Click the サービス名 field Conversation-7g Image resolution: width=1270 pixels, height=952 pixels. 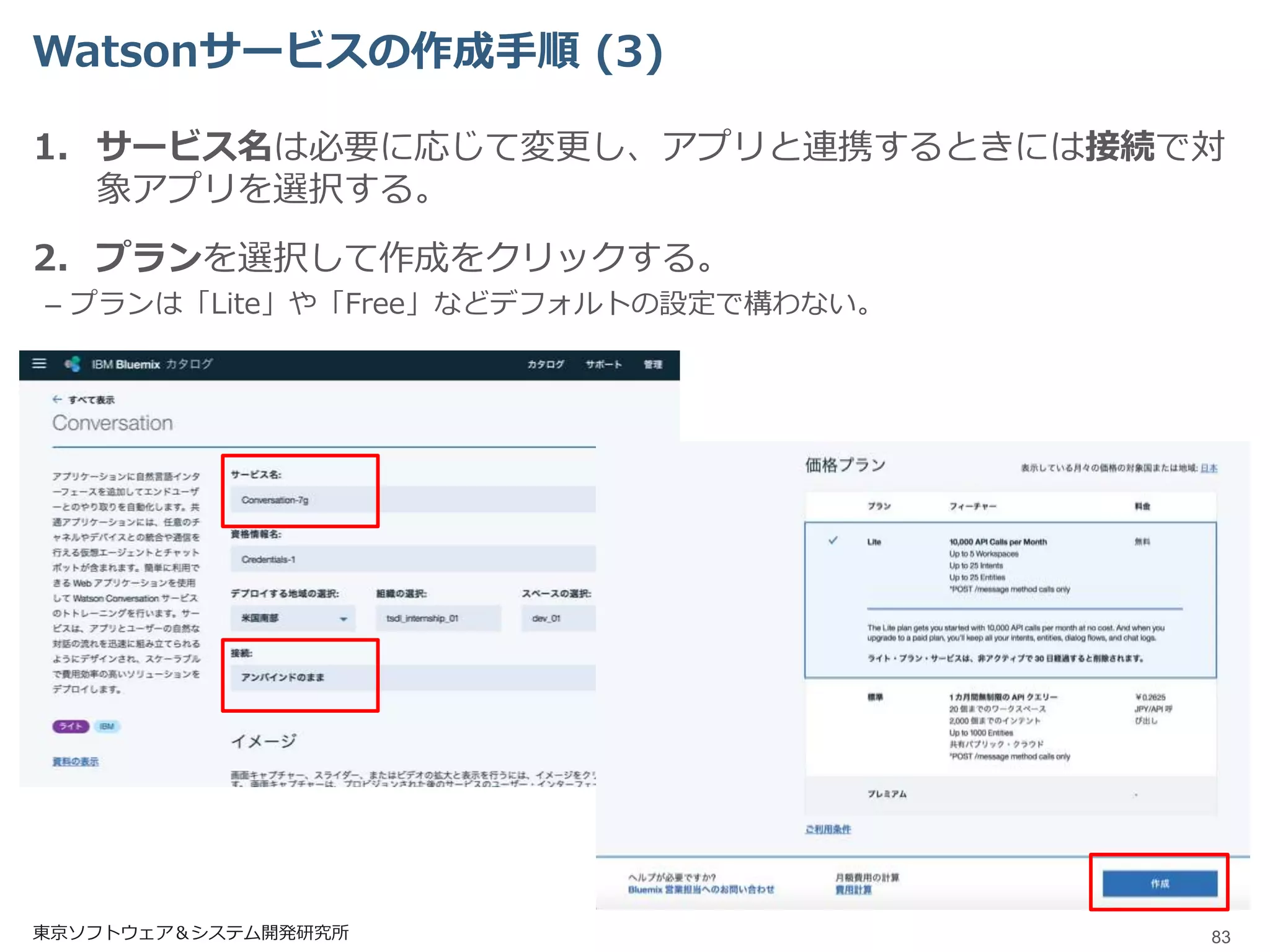coord(413,500)
